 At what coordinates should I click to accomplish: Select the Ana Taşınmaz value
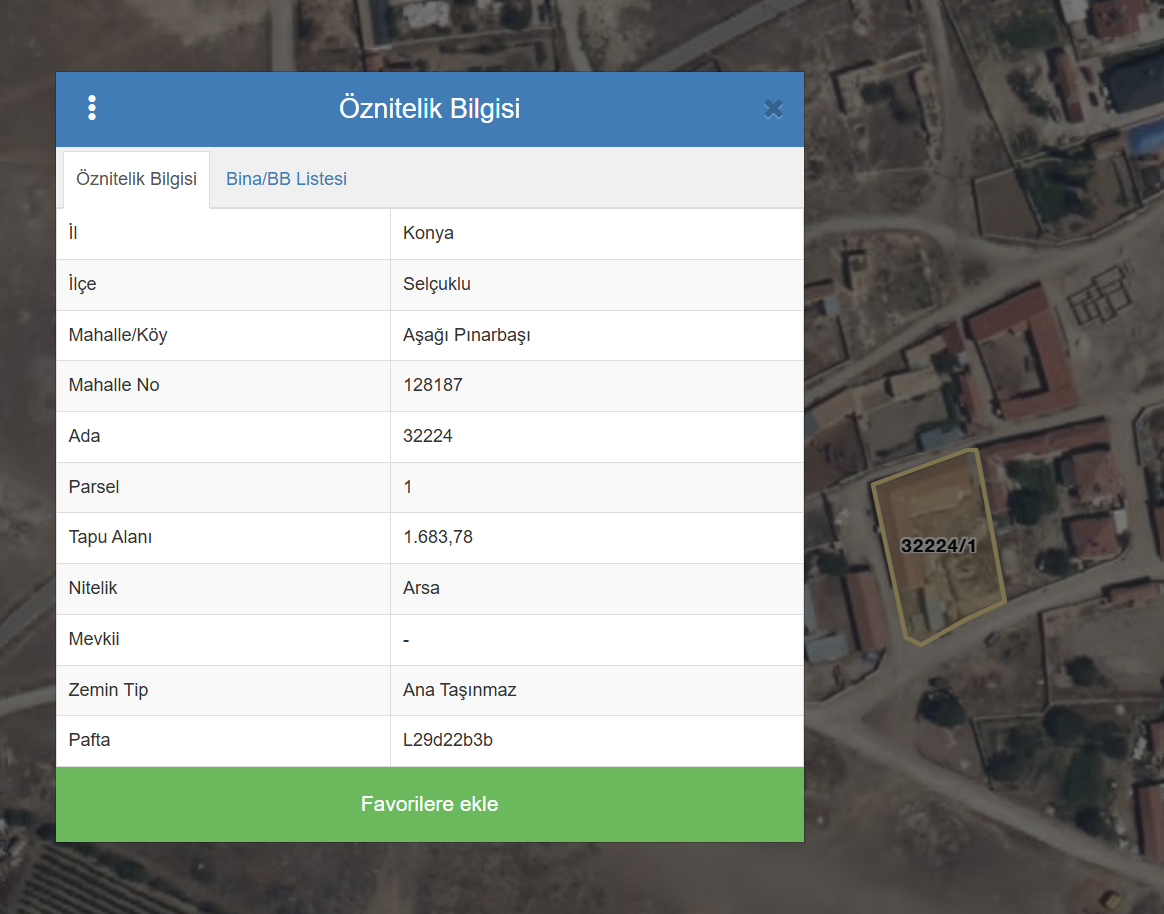click(459, 690)
